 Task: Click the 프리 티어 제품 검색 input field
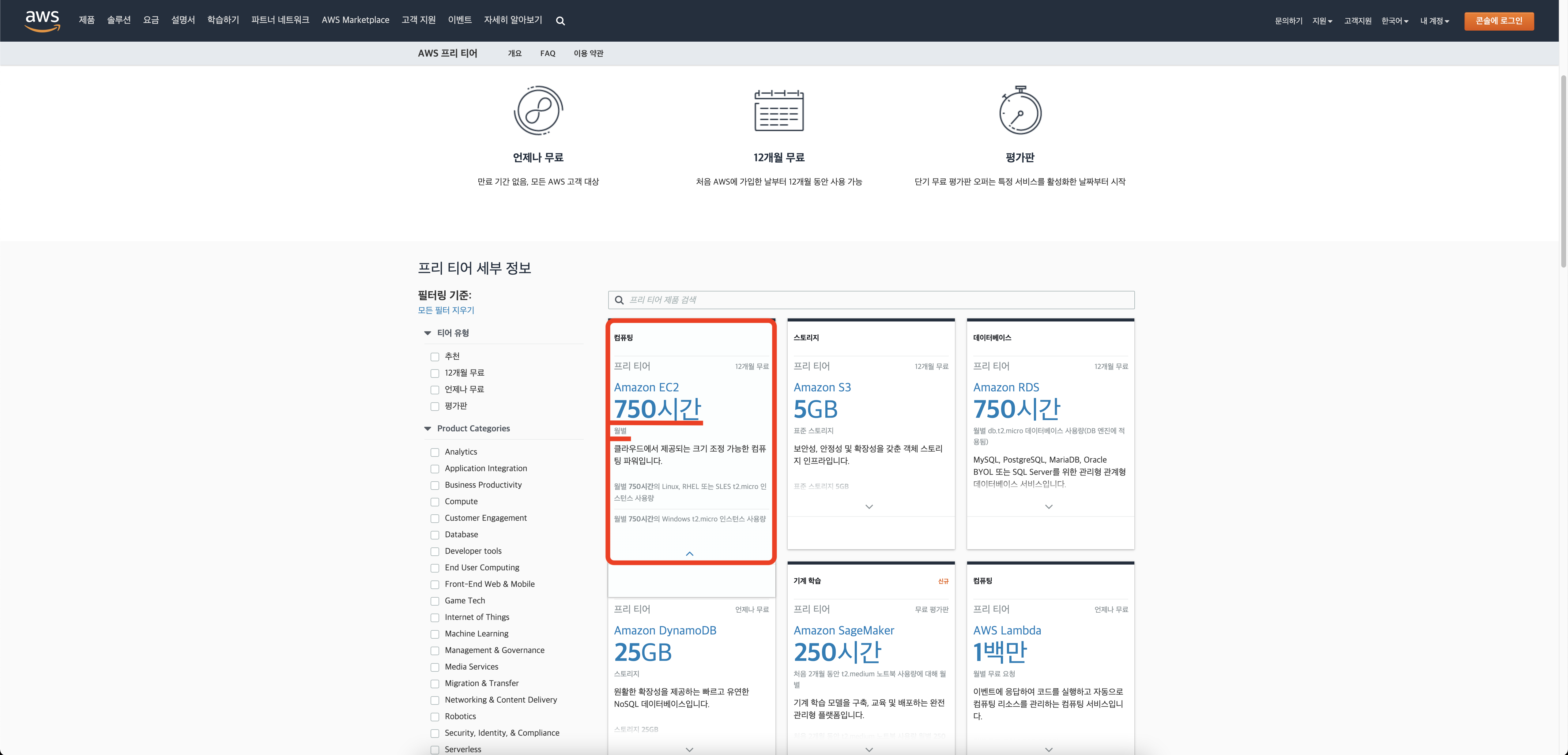(x=871, y=300)
